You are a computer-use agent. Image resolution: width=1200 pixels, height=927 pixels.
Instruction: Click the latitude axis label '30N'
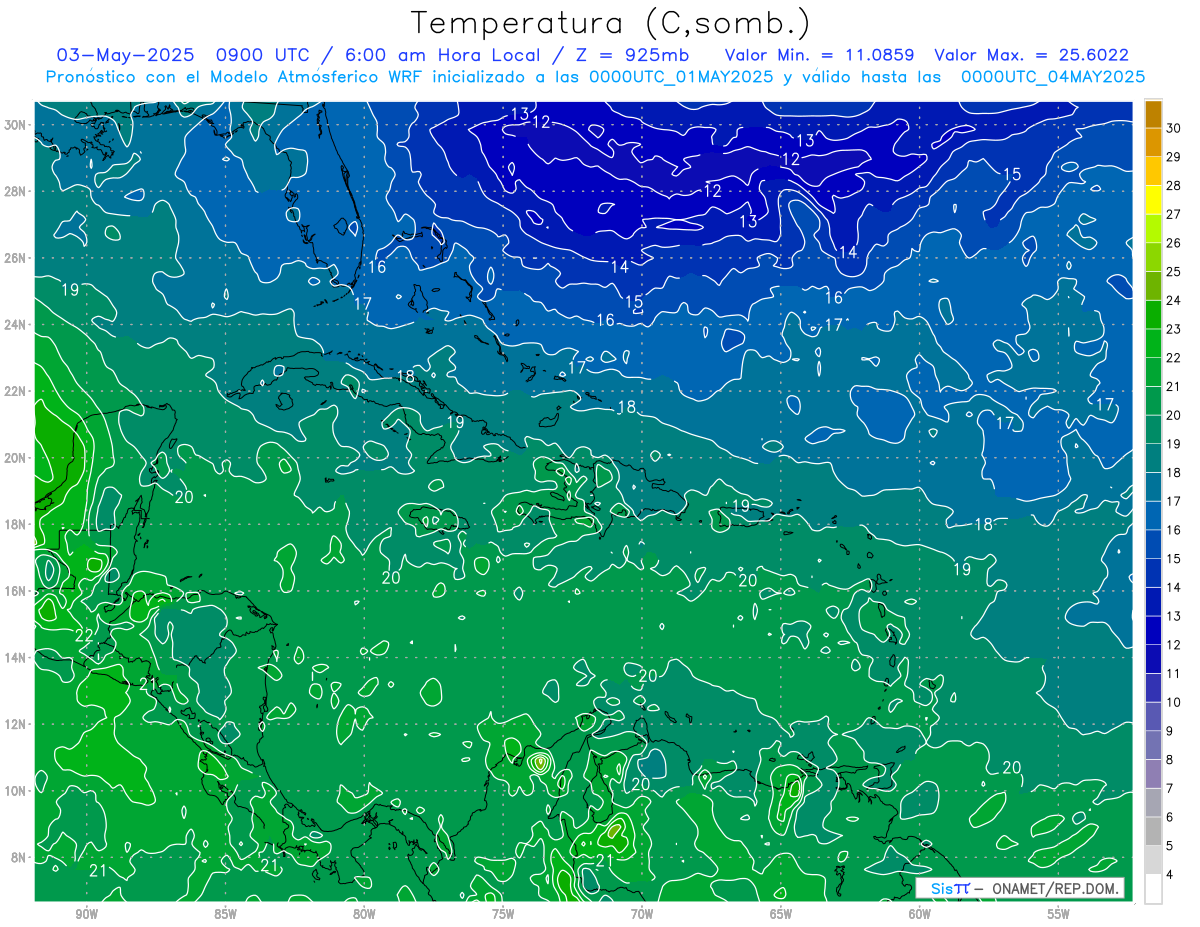[16, 125]
